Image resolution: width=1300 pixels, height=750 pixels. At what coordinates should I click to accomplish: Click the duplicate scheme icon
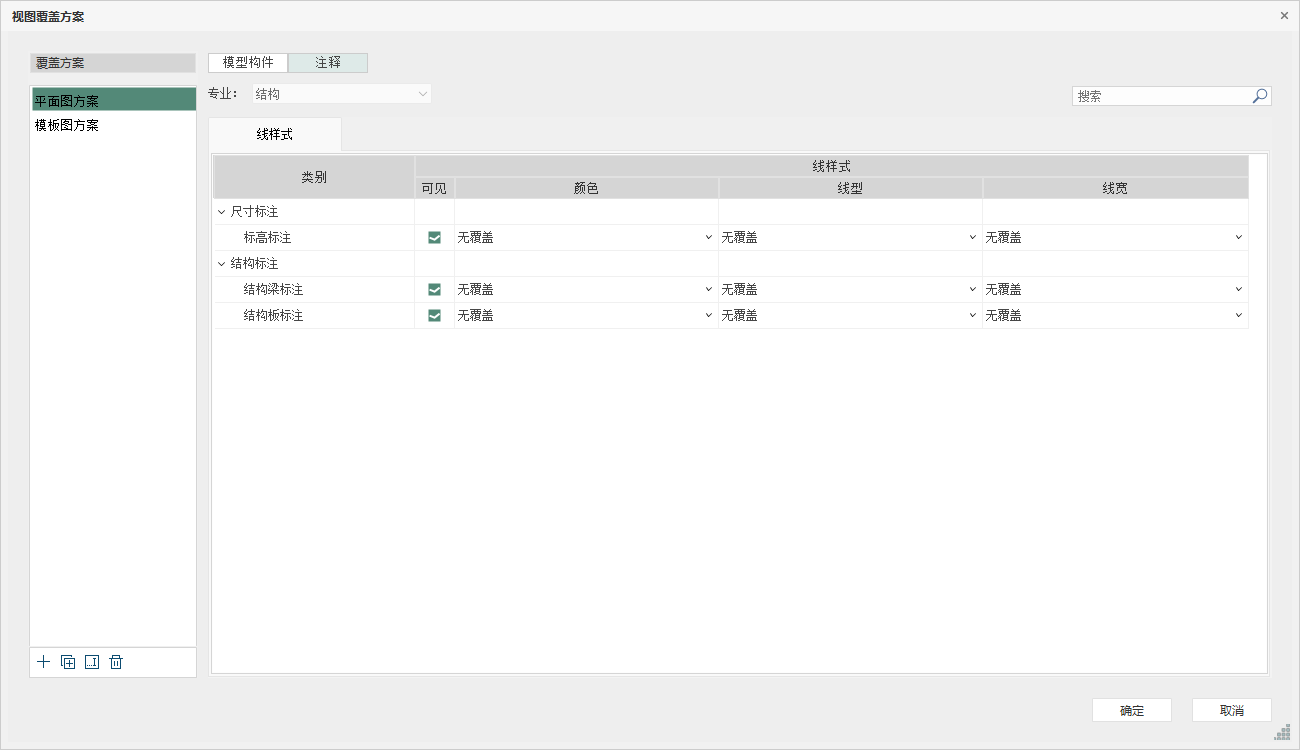(x=68, y=662)
